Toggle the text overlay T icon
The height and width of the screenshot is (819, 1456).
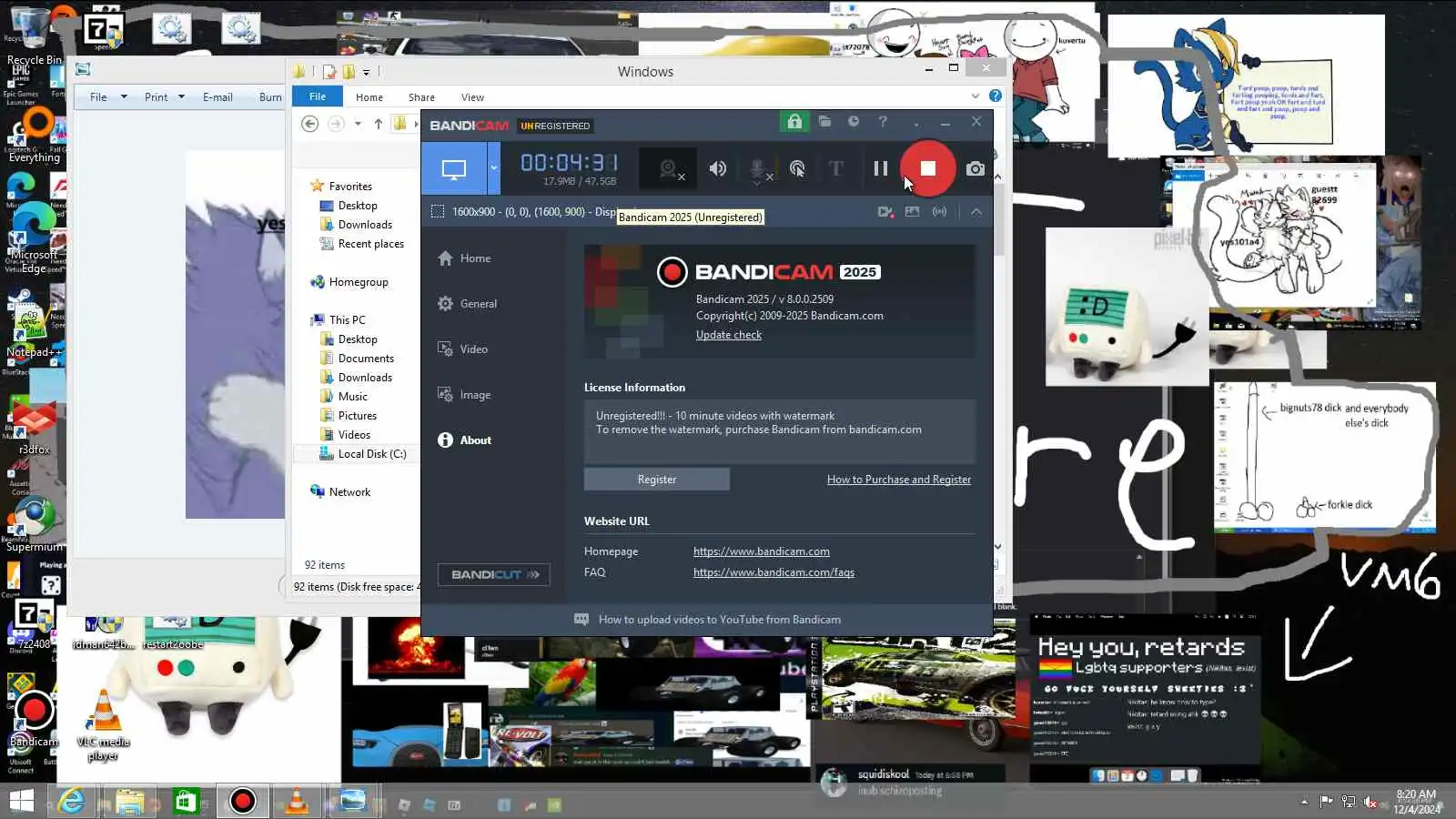click(836, 168)
